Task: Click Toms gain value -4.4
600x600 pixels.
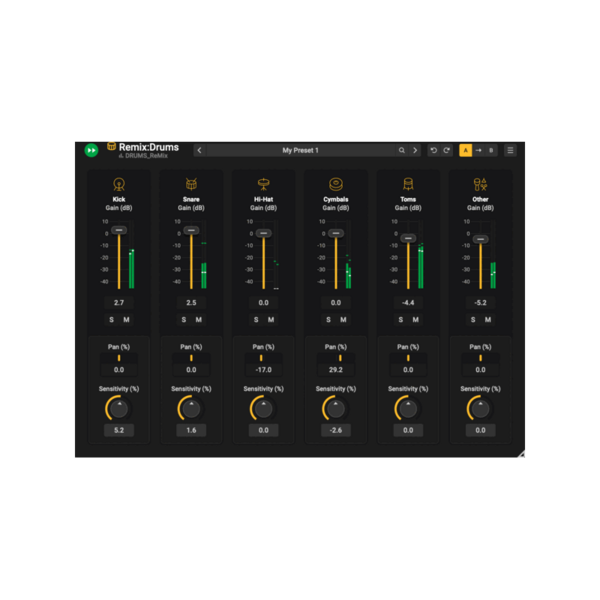Action: [x=408, y=303]
